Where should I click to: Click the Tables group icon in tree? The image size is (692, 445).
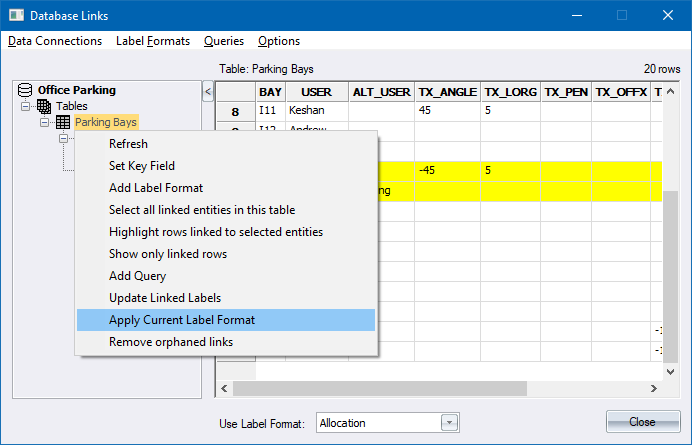[x=44, y=106]
